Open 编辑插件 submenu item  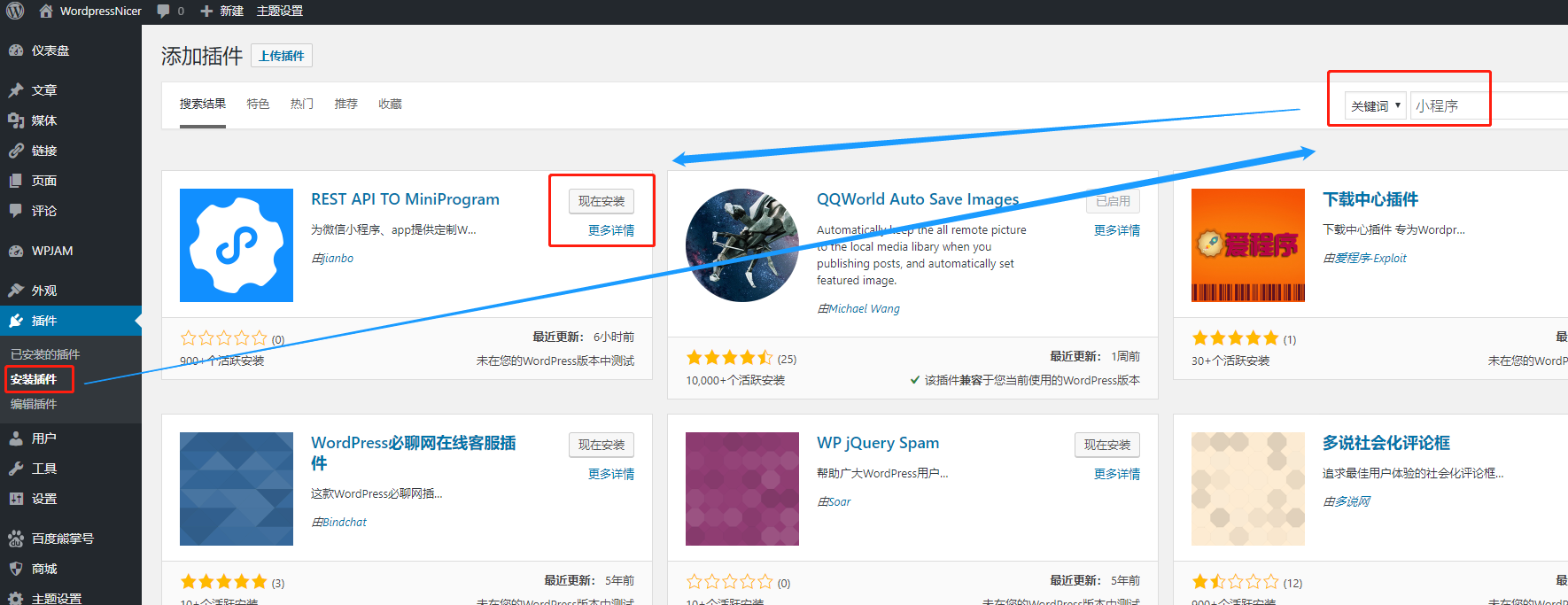coord(34,404)
